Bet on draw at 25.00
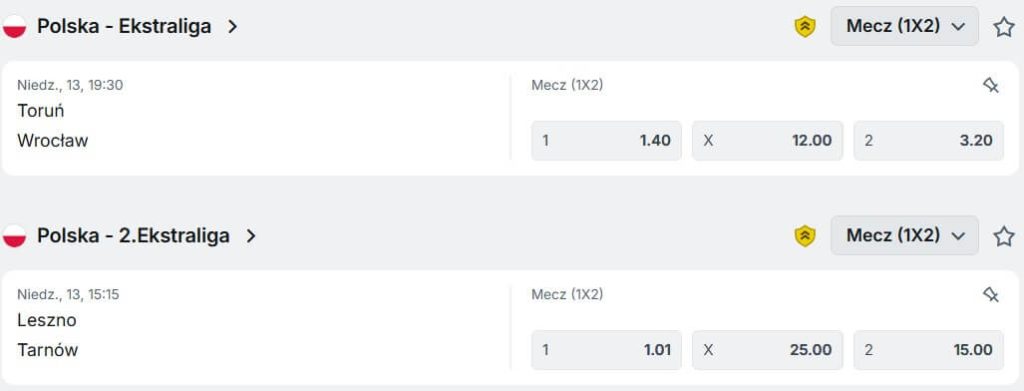1024x391 pixels. coord(767,350)
